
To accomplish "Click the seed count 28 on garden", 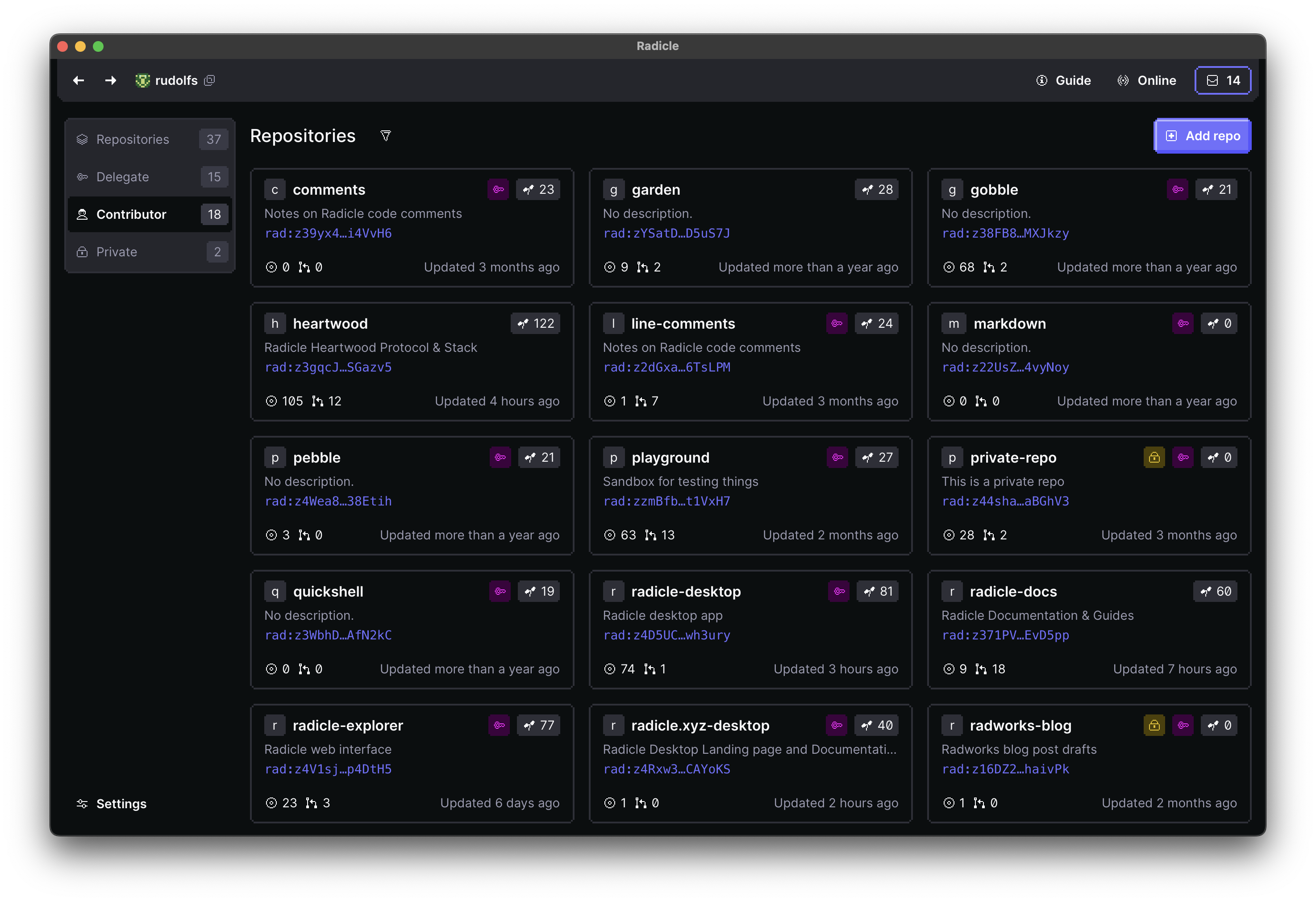I will 877,190.
